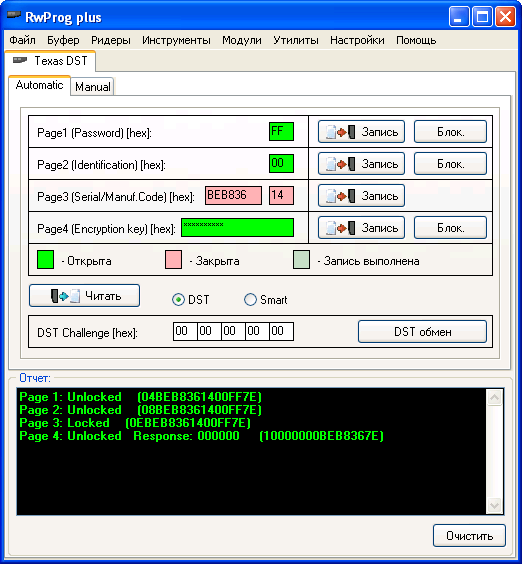This screenshot has width=522, height=564.
Task: Open the Ридеры menu
Action: (111, 40)
